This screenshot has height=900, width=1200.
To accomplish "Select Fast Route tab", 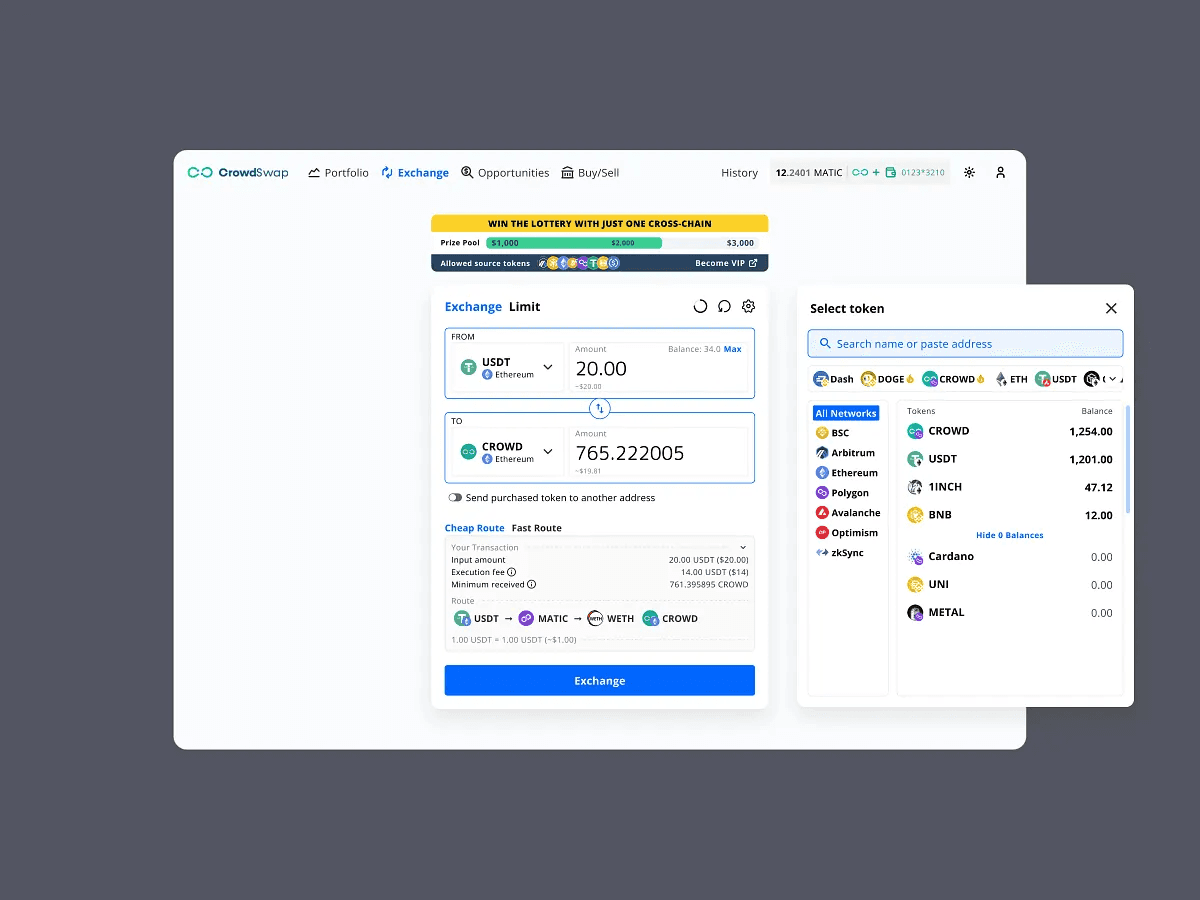I will point(537,528).
